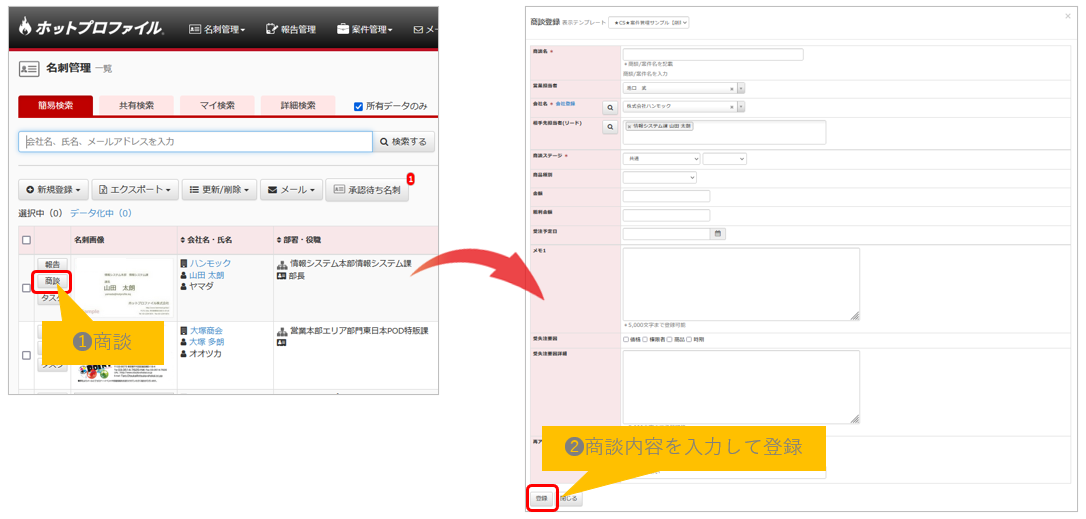
Task: Open the calendar picker for 受注予定日
Action: tap(717, 233)
